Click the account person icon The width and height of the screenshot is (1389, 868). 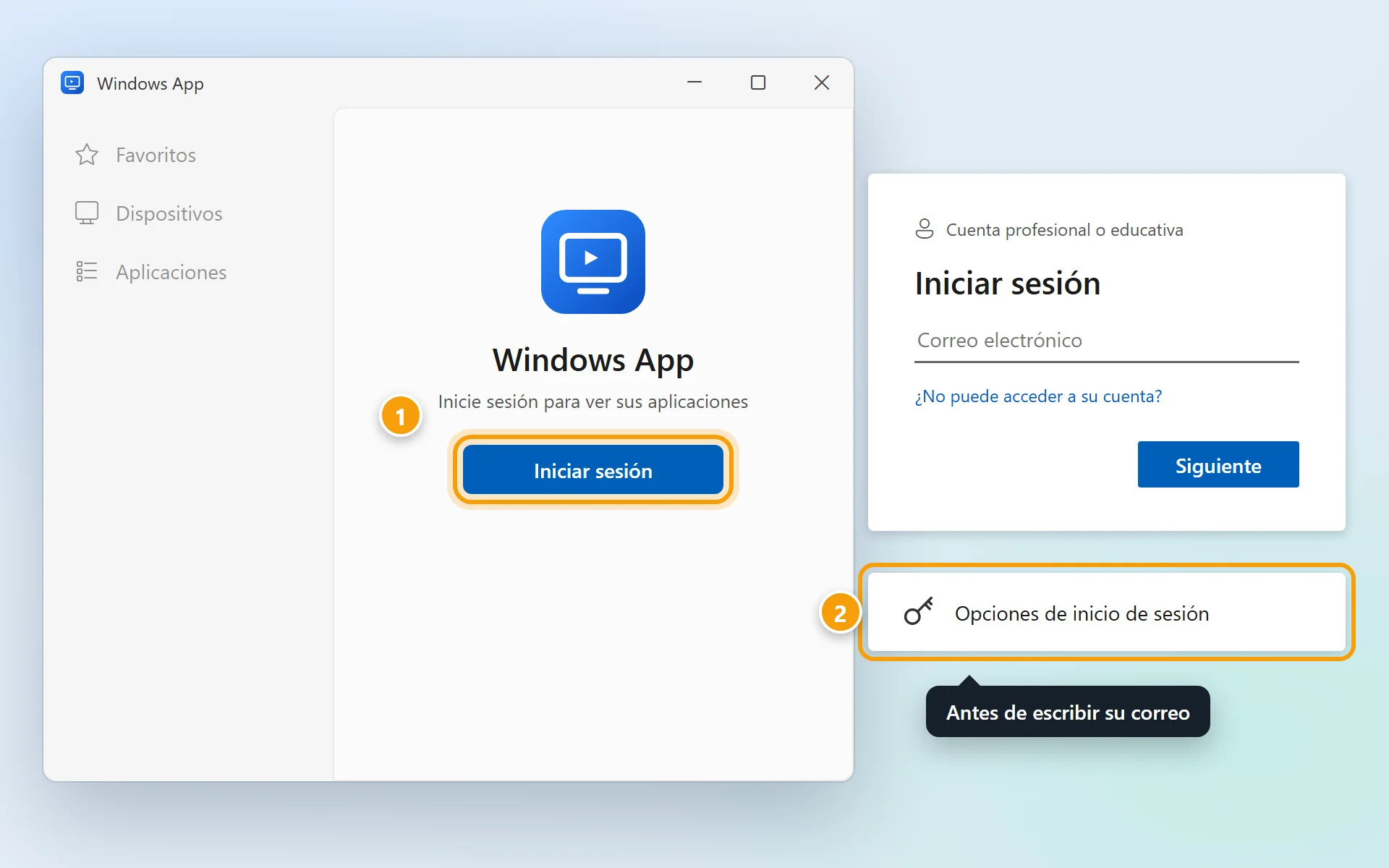925,229
